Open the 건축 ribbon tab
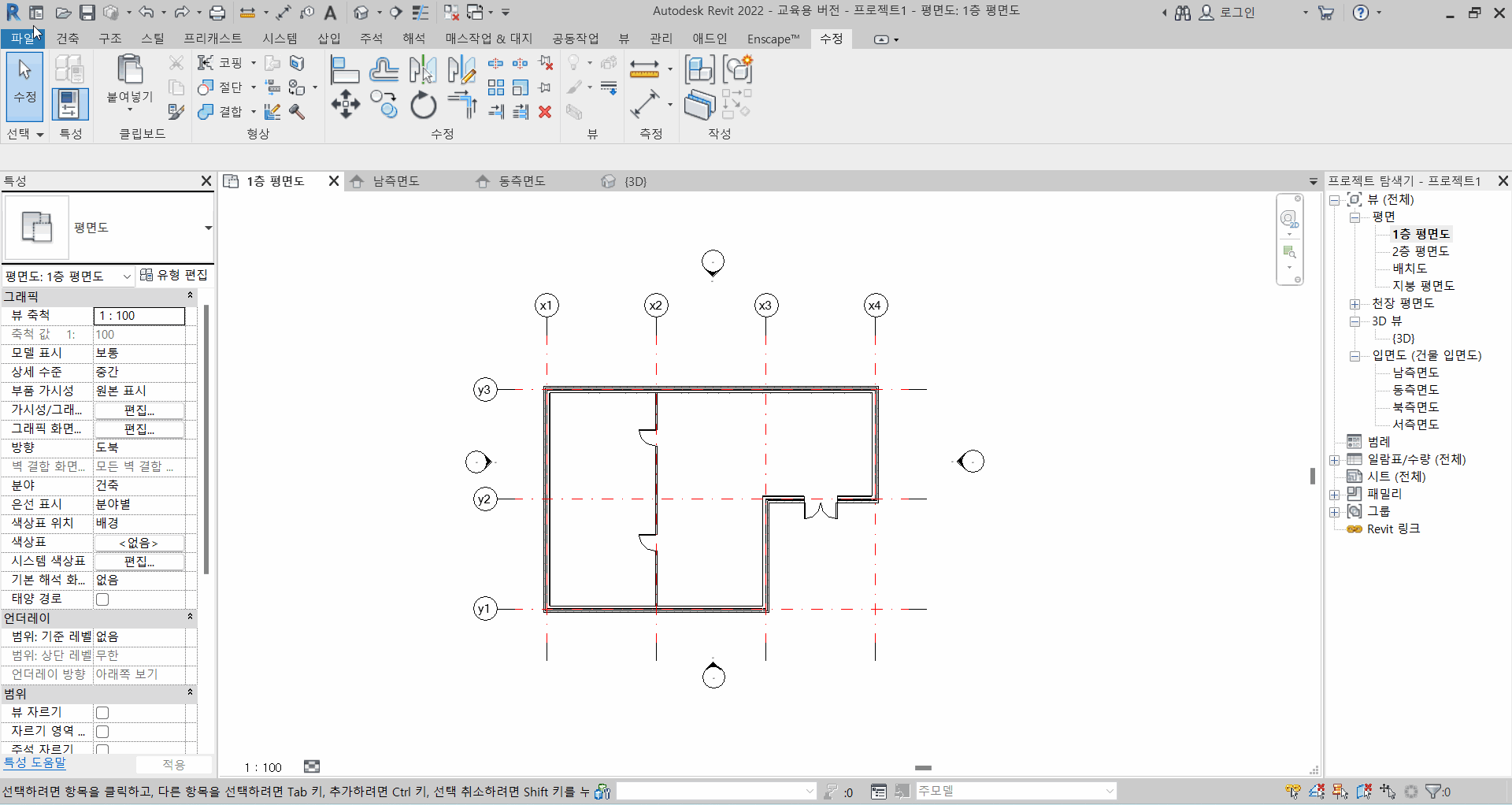 68,39
